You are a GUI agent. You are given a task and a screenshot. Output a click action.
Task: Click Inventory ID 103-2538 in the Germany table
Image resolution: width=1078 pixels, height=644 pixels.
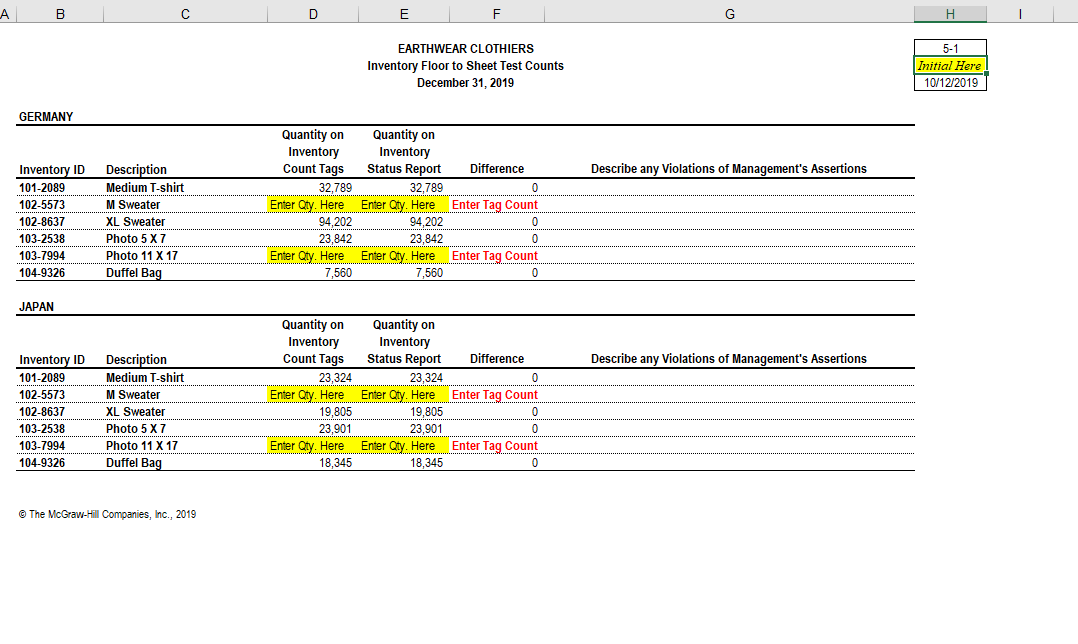coord(42,239)
